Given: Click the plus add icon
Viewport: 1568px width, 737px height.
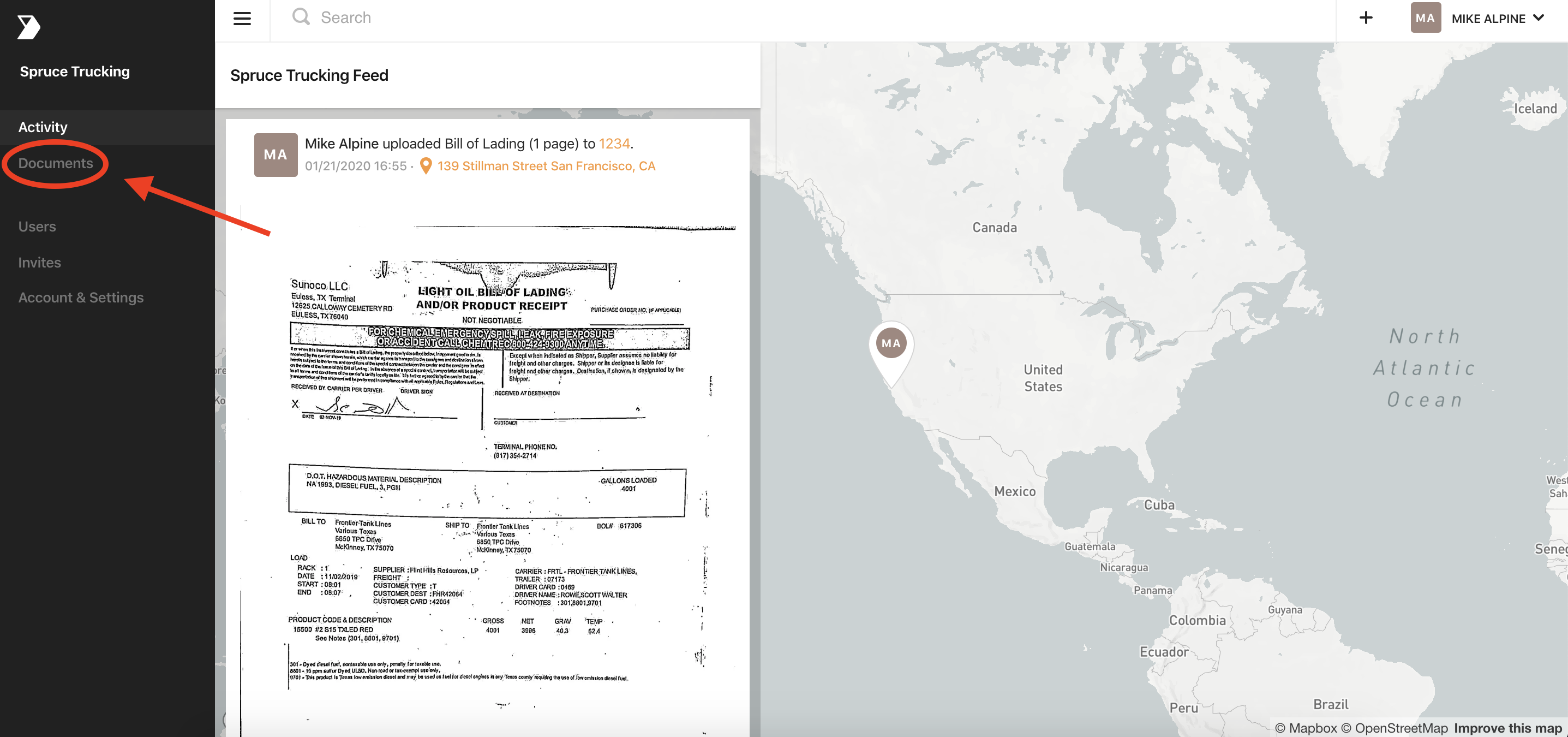Looking at the screenshot, I should (x=1366, y=17).
